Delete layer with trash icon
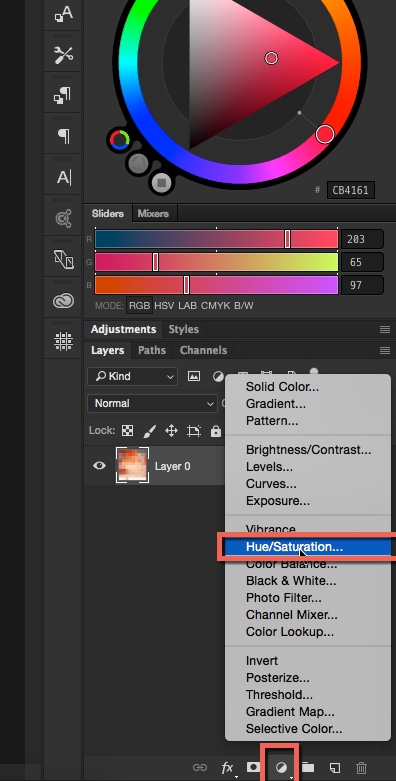This screenshot has width=396, height=781. tap(362, 768)
